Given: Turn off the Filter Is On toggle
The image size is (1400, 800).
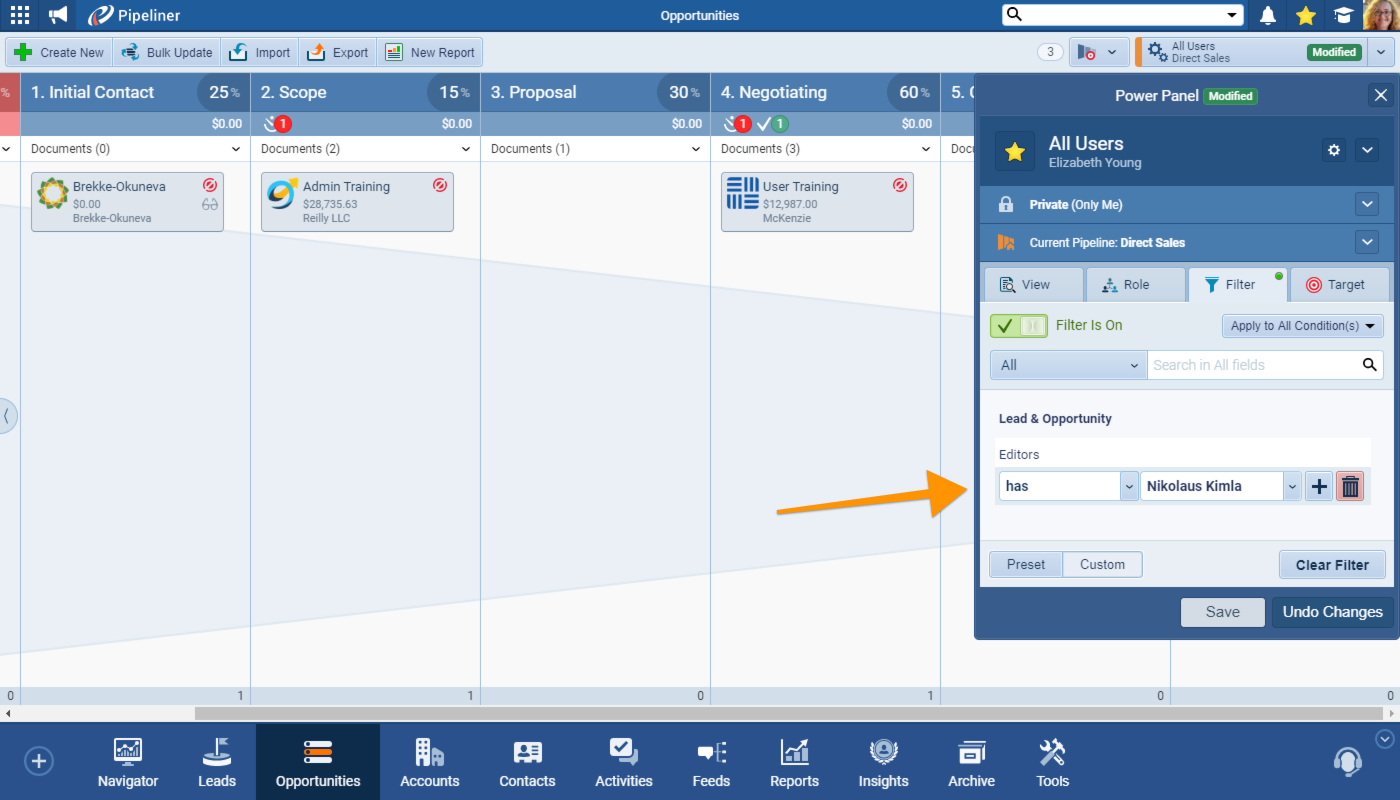Looking at the screenshot, I should (x=1018, y=325).
